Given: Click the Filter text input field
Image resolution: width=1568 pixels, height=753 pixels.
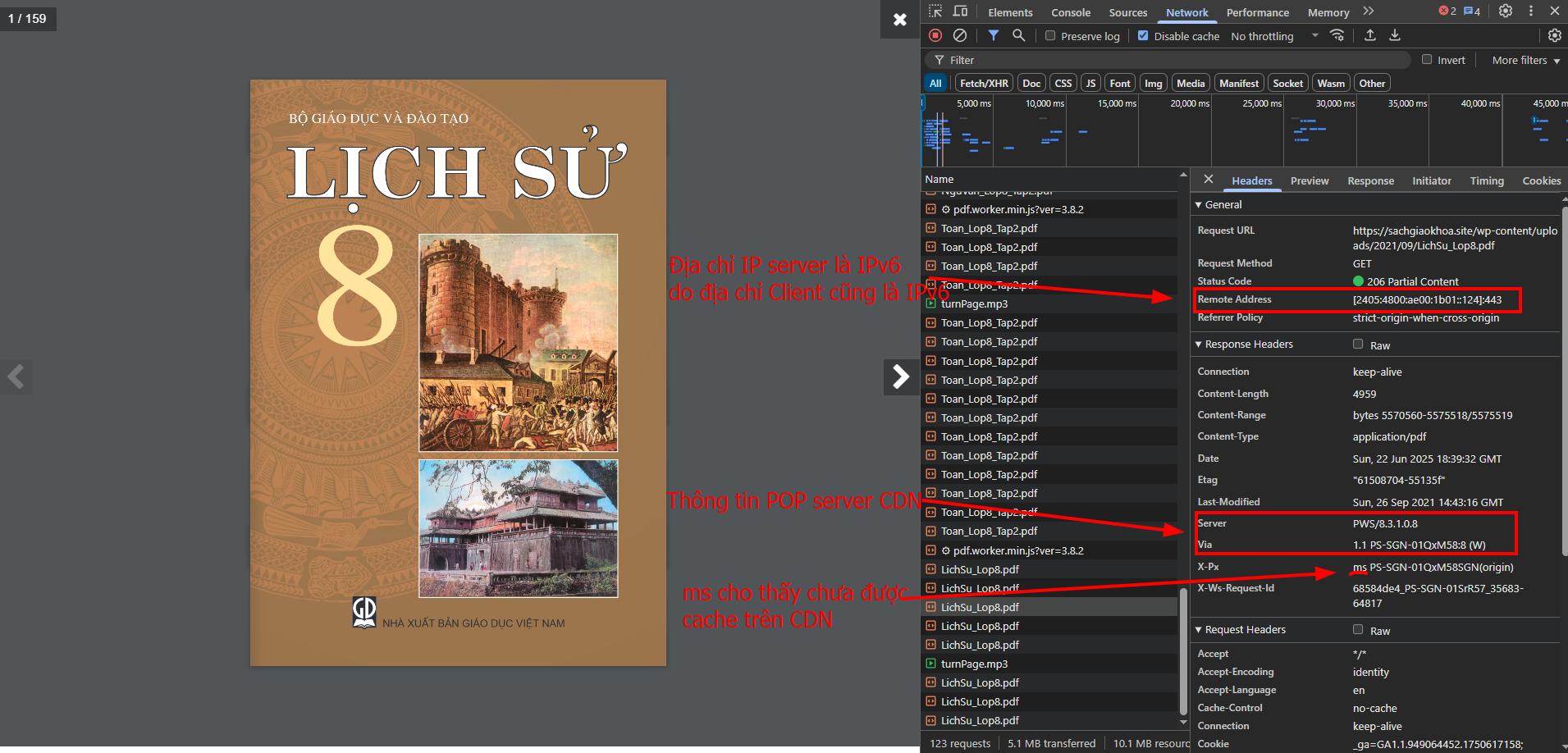Looking at the screenshot, I should [x=1173, y=60].
